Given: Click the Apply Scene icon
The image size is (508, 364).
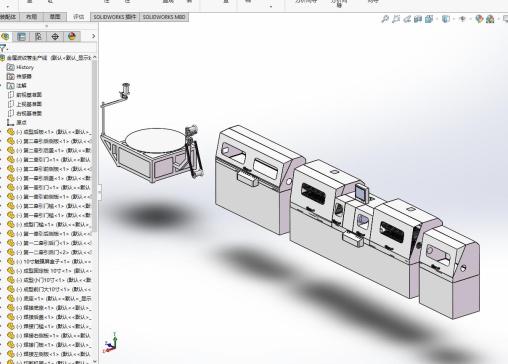Looking at the screenshot, I should point(490,19).
